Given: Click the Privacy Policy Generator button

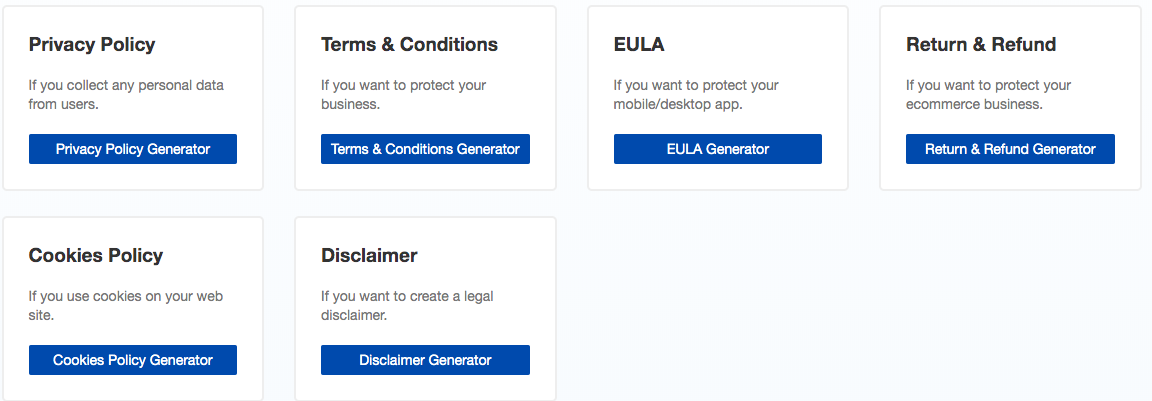Looking at the screenshot, I should pos(133,149).
